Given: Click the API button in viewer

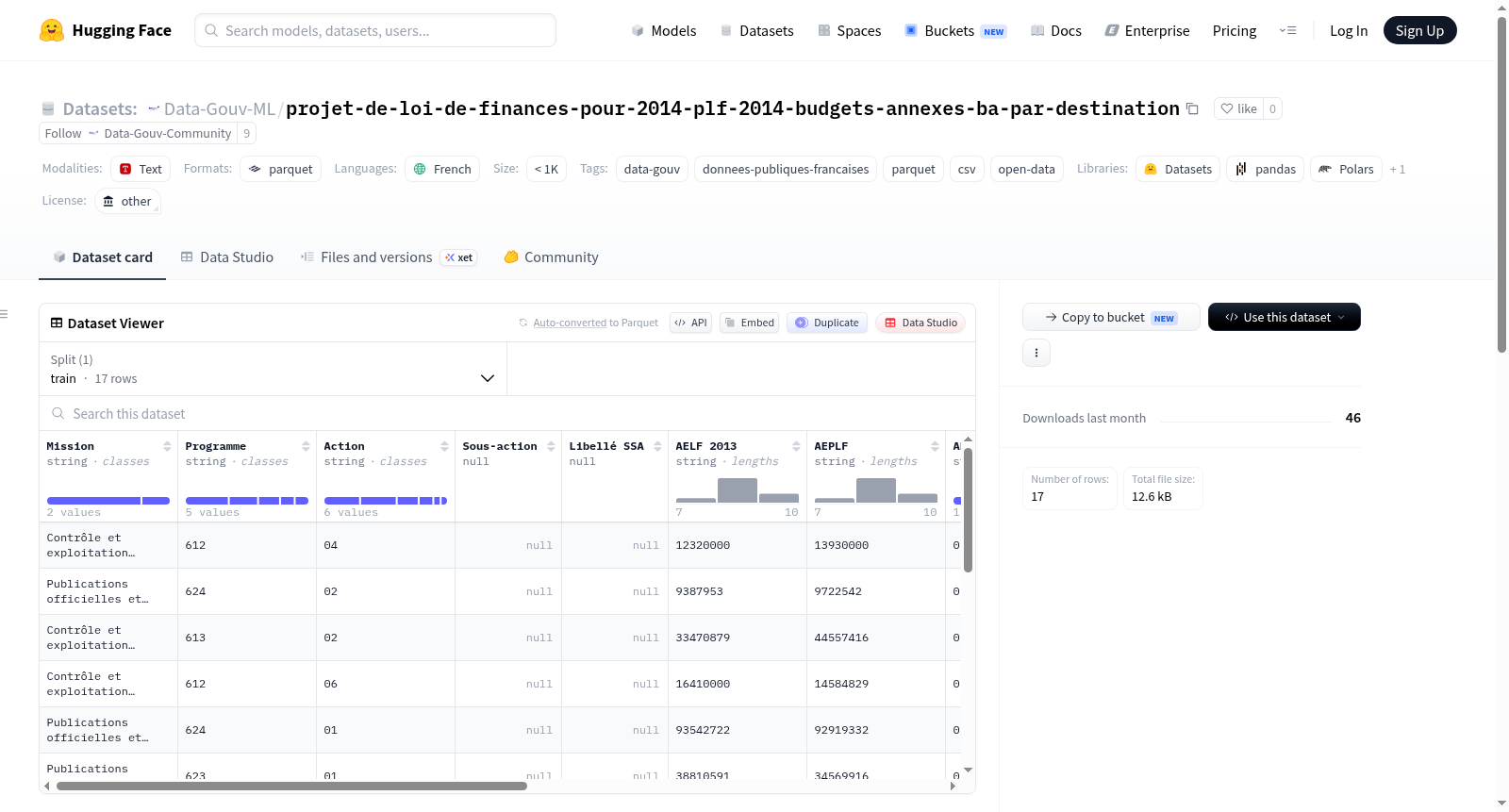Looking at the screenshot, I should click(x=691, y=323).
